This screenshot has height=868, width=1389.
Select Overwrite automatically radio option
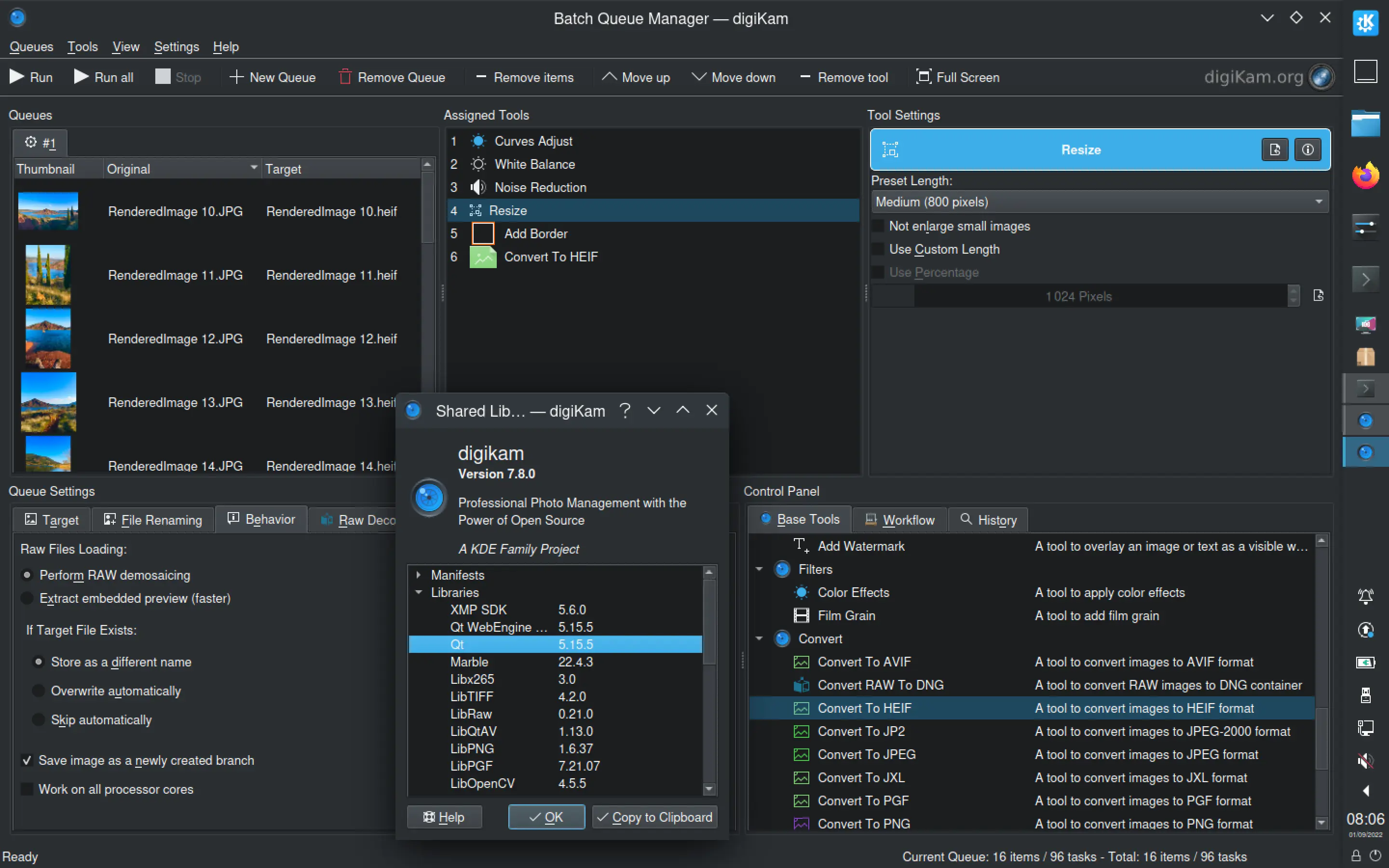(x=38, y=691)
